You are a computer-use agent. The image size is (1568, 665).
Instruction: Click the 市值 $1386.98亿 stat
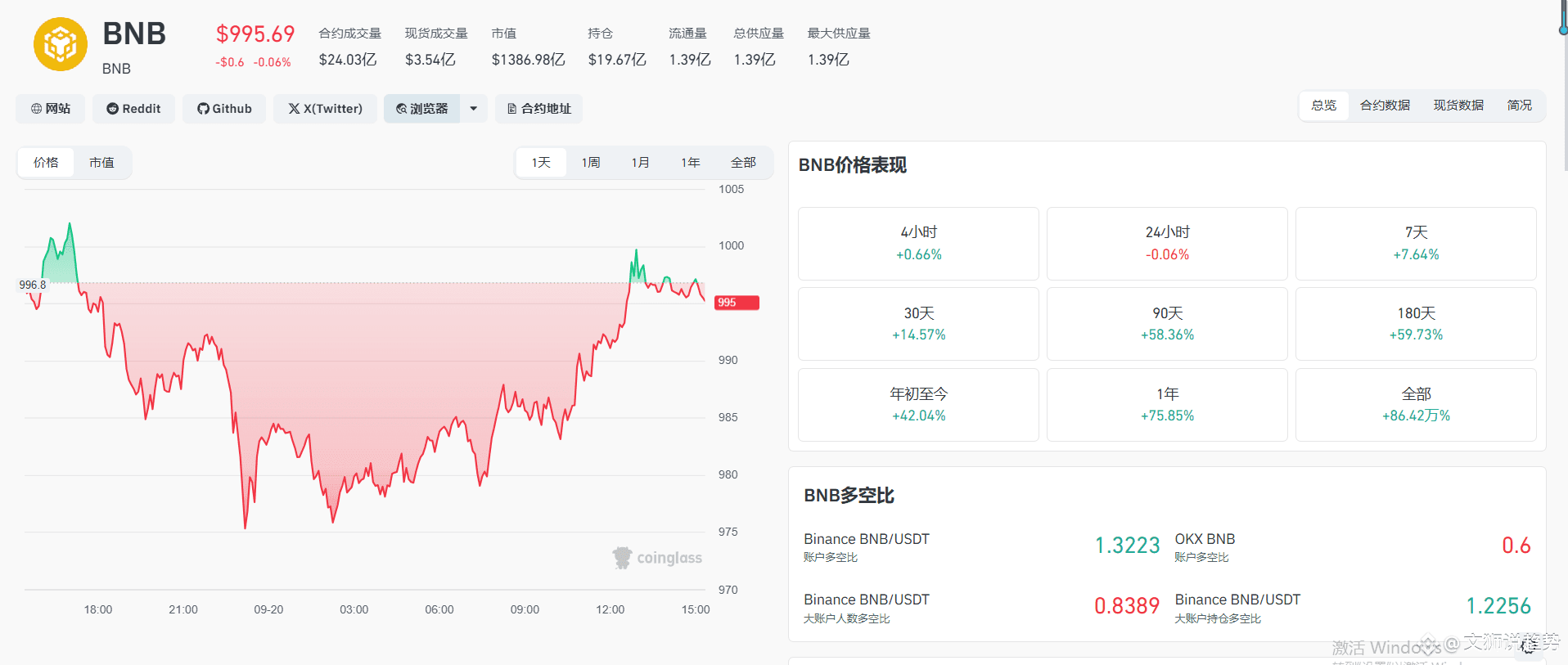tap(528, 47)
